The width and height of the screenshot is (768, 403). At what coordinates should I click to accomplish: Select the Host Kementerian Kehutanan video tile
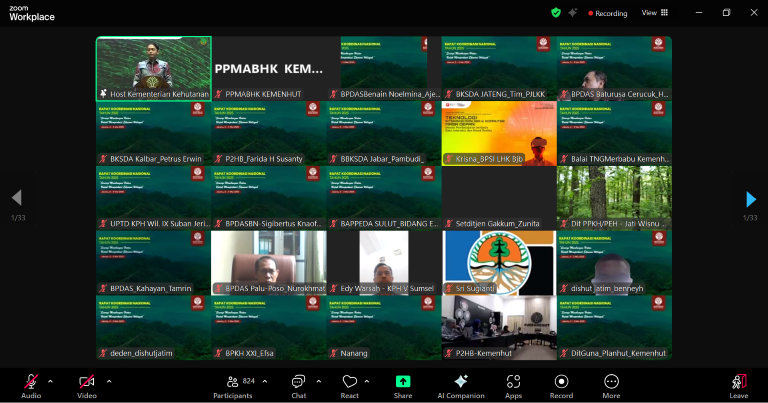154,68
